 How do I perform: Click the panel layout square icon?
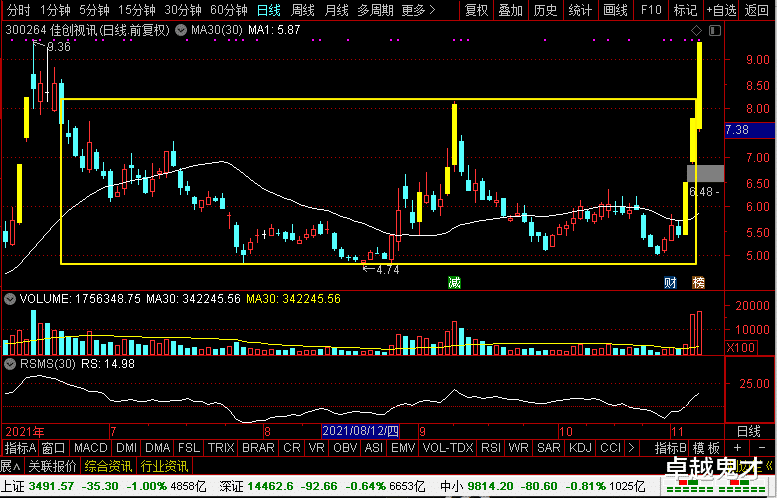click(x=715, y=31)
